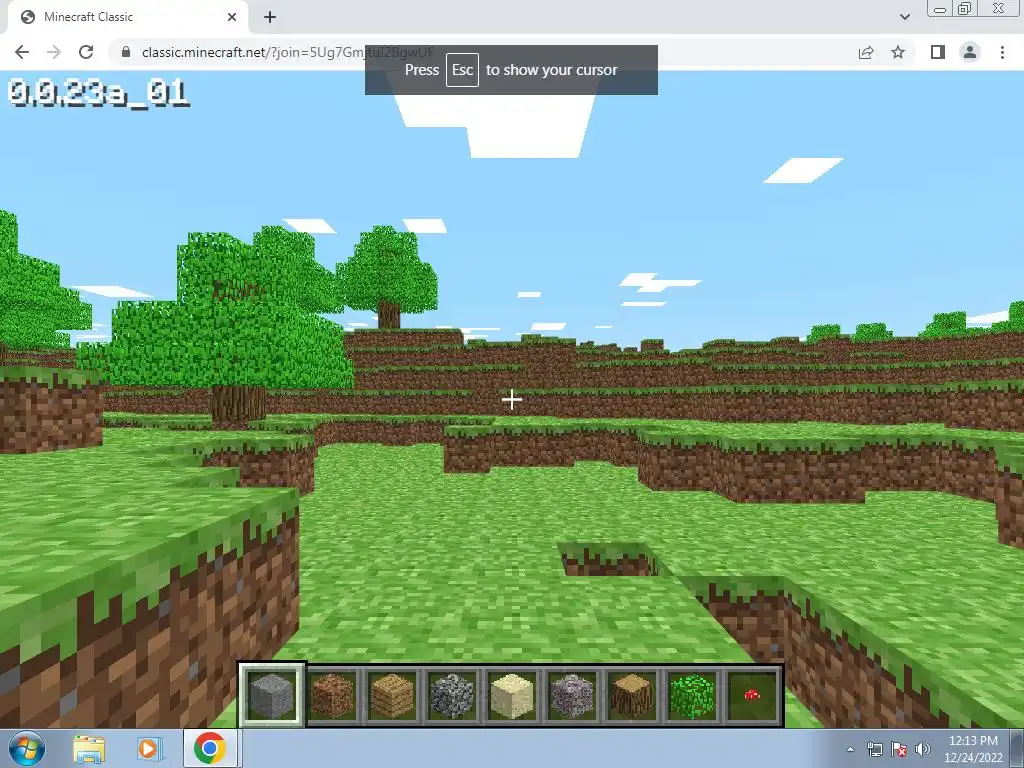This screenshot has height=768, width=1024.
Task: Bookmark this page with the star
Action: tap(898, 52)
